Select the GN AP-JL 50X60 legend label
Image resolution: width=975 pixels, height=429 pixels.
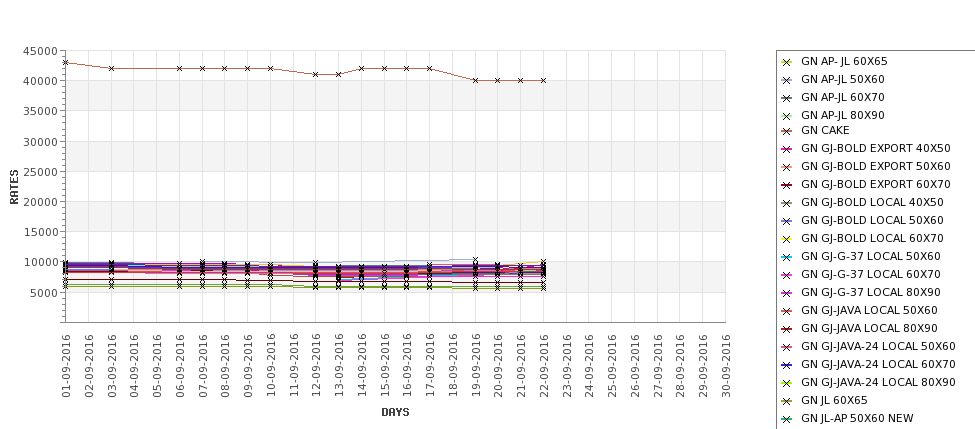[843, 80]
